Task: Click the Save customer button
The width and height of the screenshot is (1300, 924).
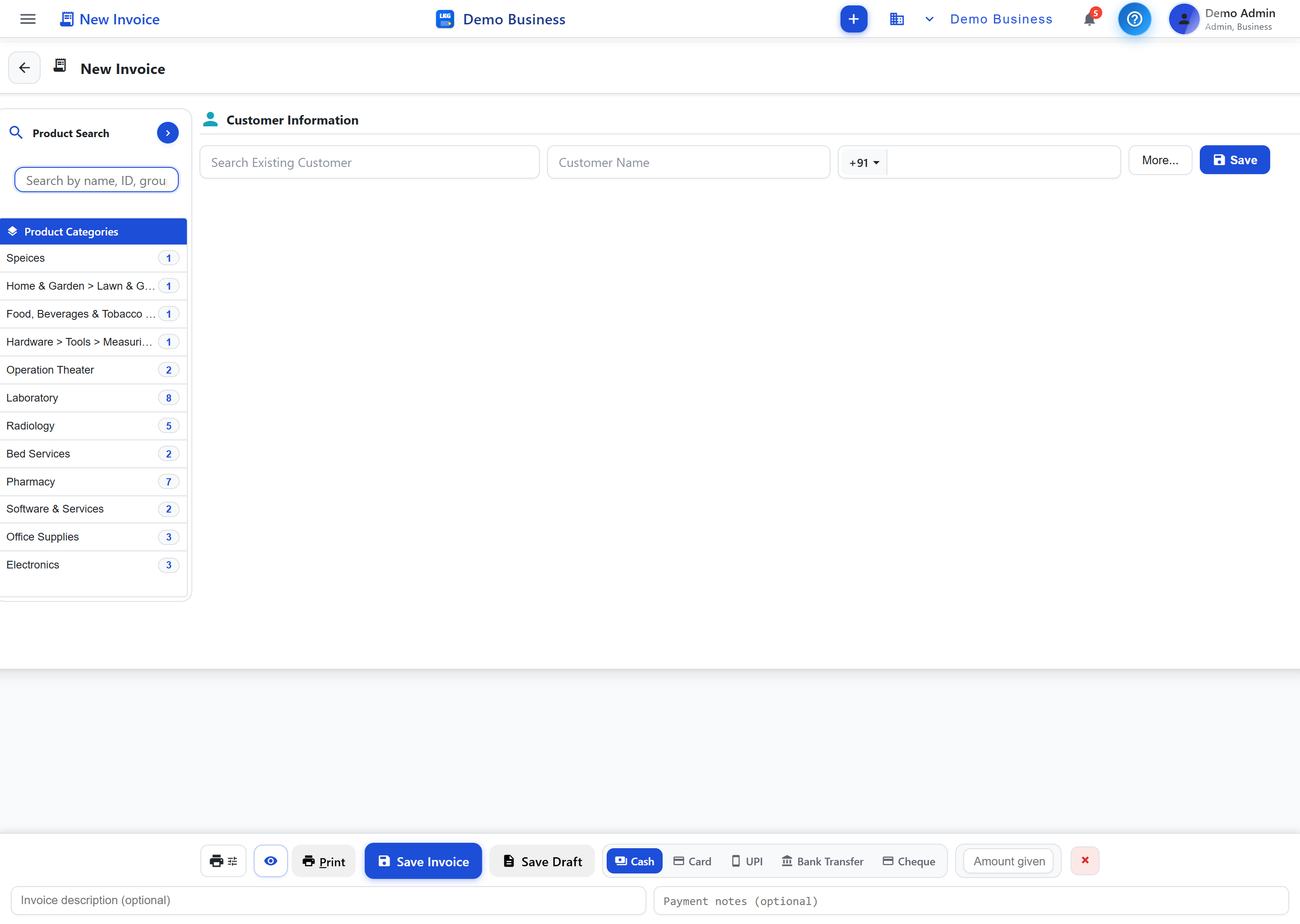Action: click(1235, 161)
